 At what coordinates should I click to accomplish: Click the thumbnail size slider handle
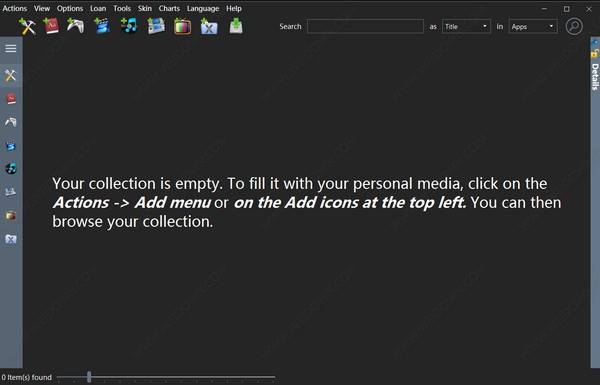89,377
